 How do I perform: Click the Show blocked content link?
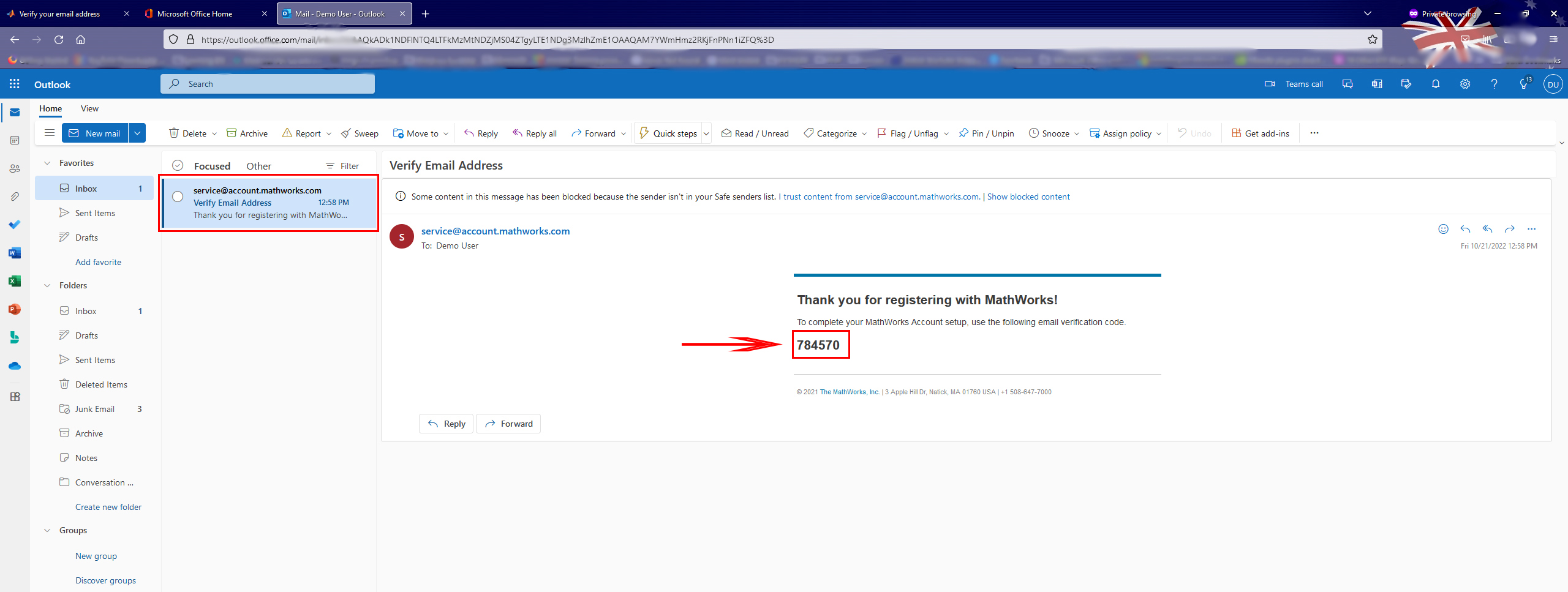pyautogui.click(x=1028, y=197)
